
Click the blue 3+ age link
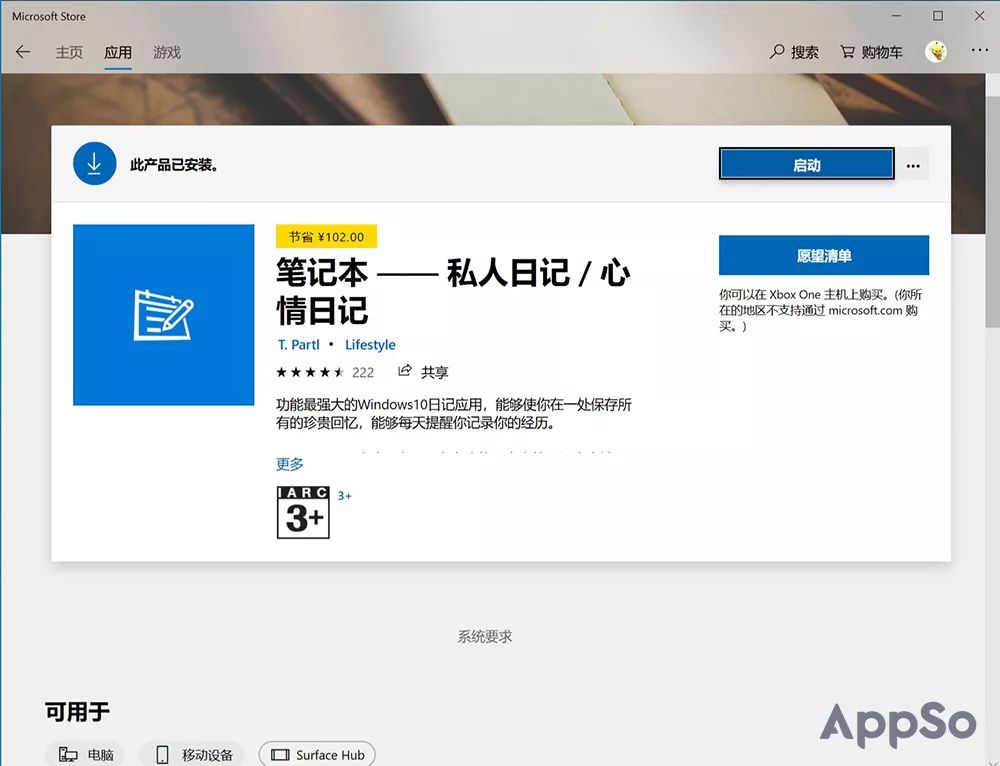click(344, 496)
